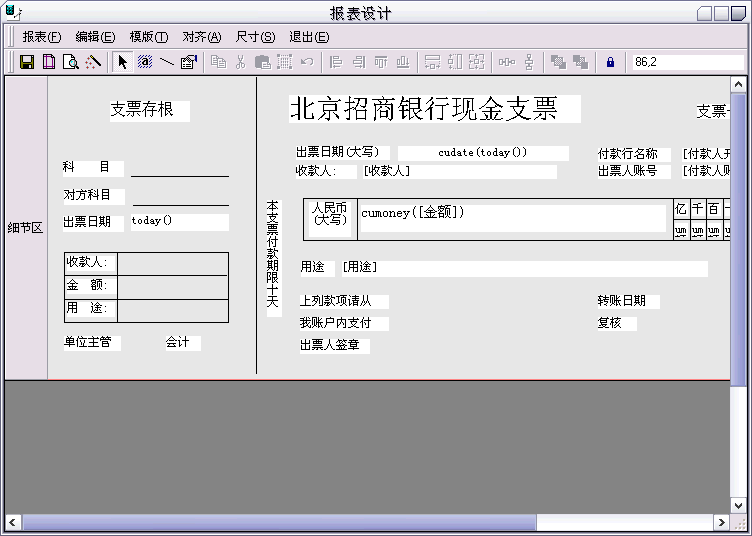Image resolution: width=752 pixels, height=536 pixels.
Task: Open the 编辑(E) menu
Action: click(x=95, y=37)
